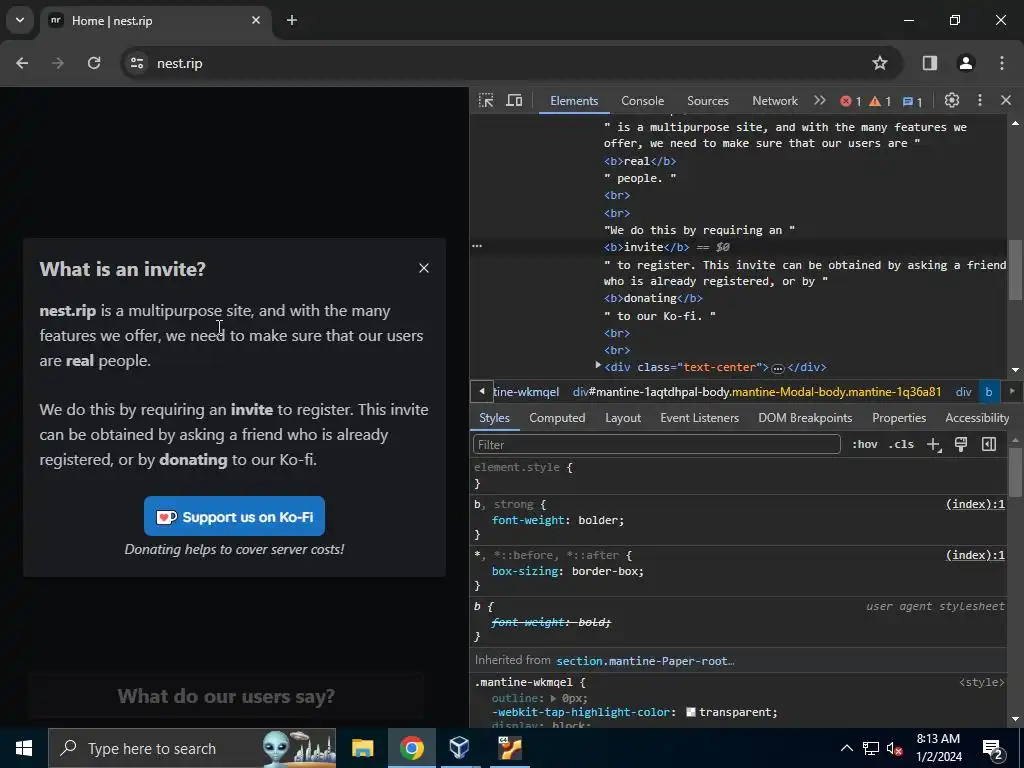Open (index):1 link for box-sizing rule
This screenshot has width=1024, height=768.
tap(975, 554)
